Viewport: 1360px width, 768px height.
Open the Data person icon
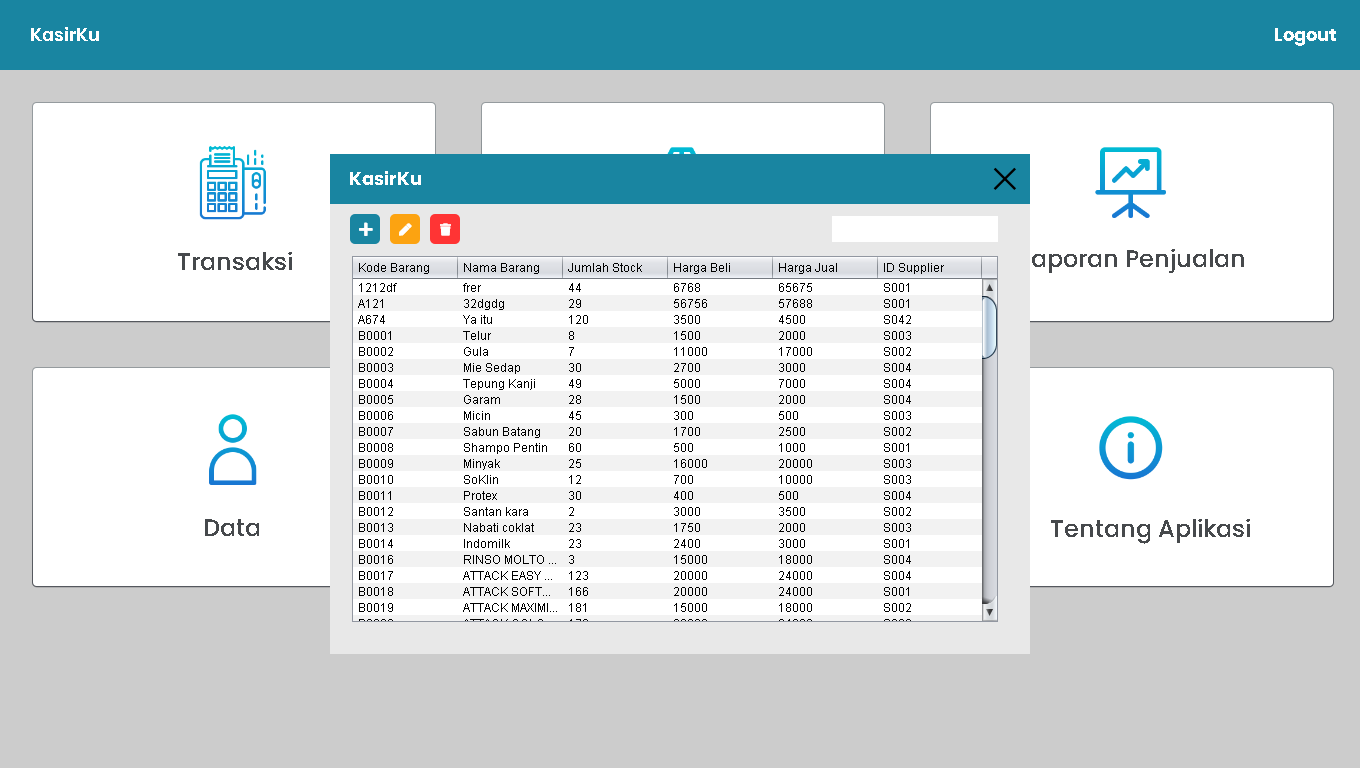(x=232, y=450)
